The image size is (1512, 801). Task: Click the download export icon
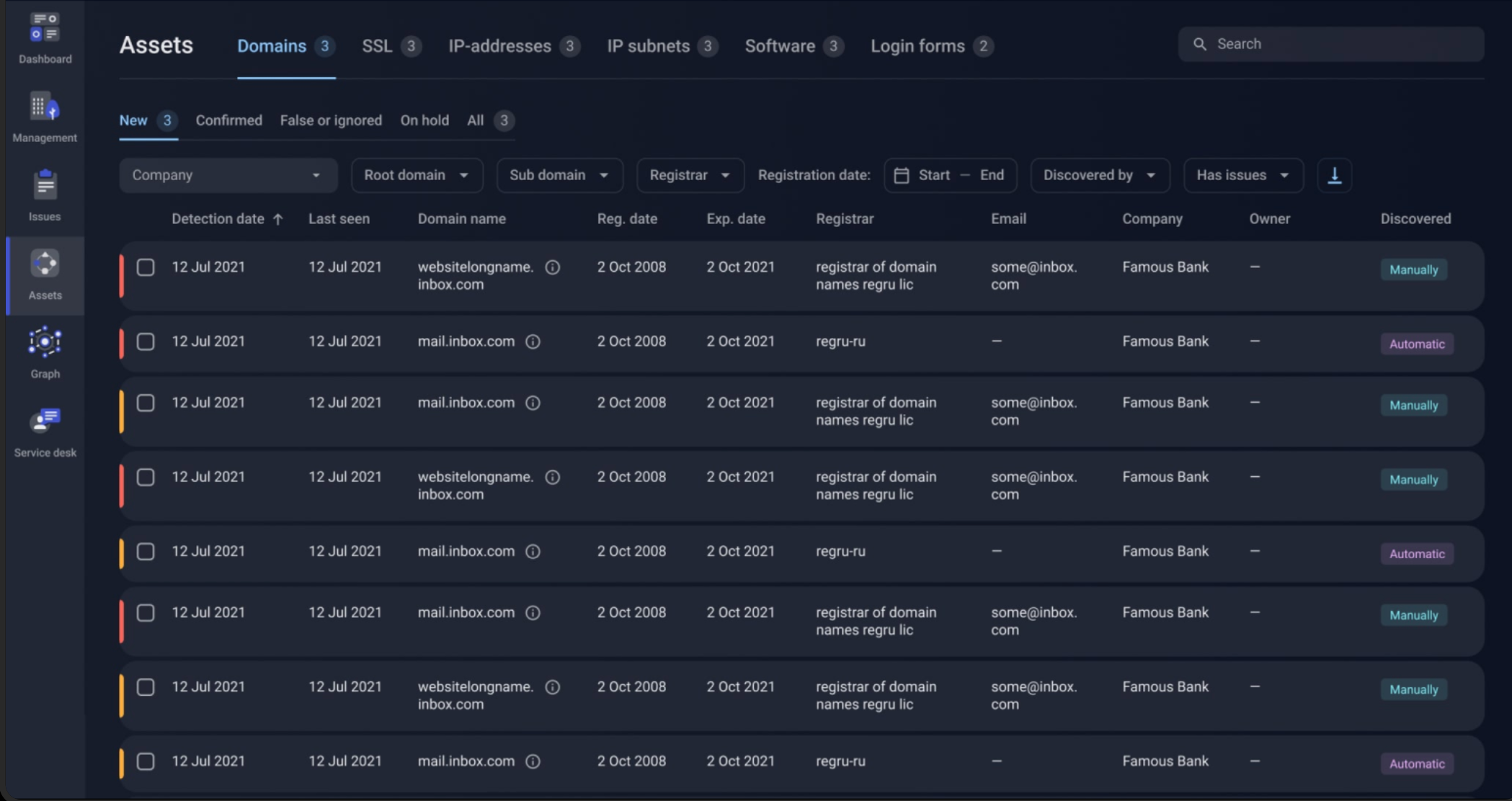(x=1334, y=175)
